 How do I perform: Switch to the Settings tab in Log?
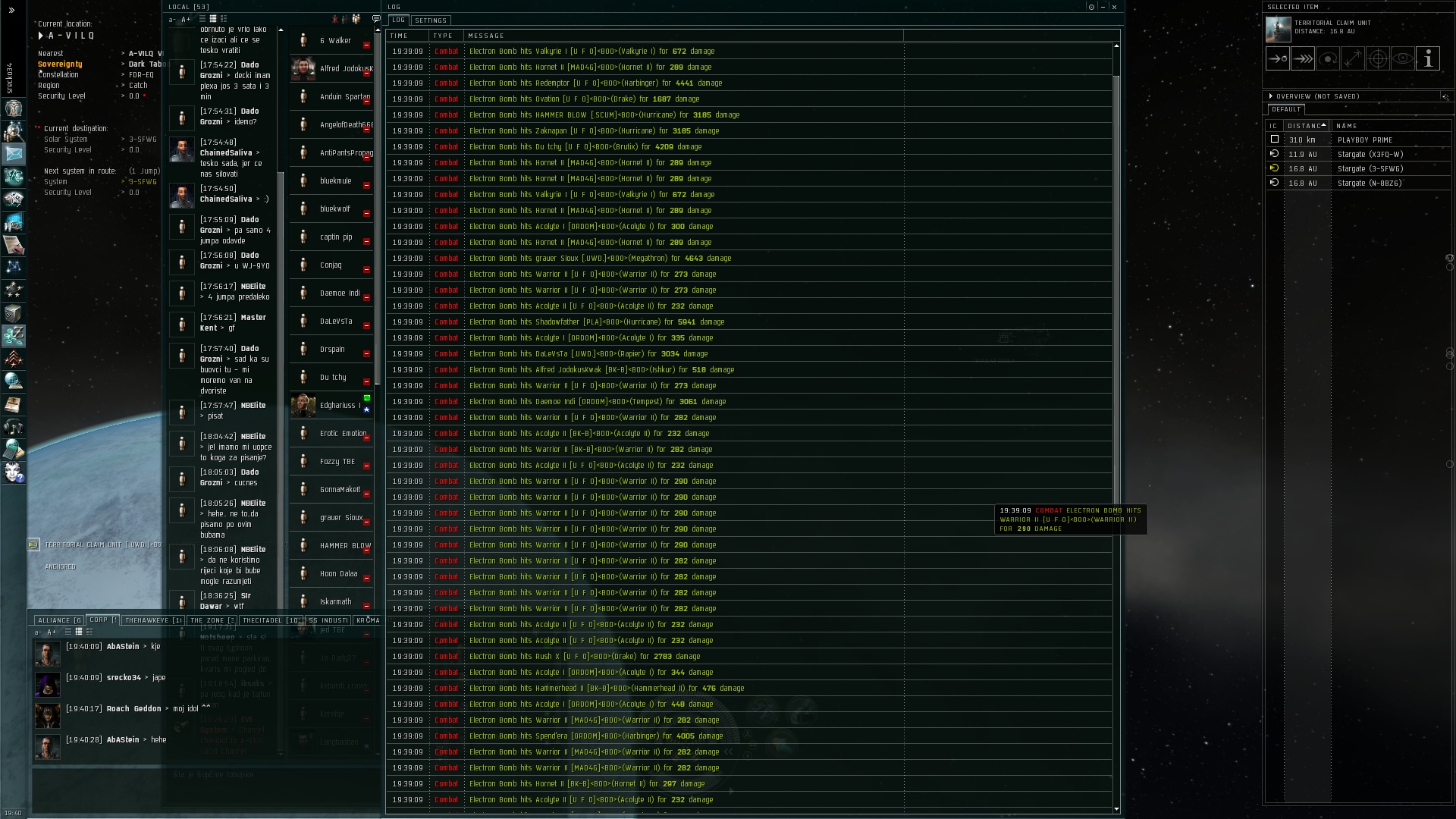coord(430,20)
